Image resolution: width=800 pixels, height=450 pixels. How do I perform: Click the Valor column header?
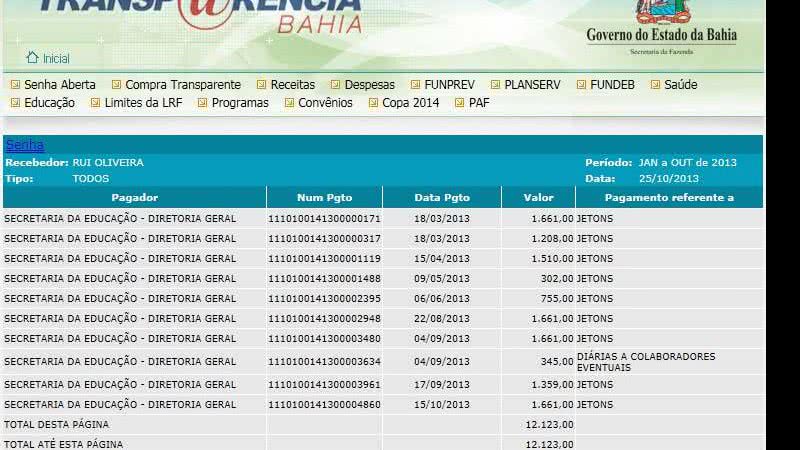pos(538,197)
